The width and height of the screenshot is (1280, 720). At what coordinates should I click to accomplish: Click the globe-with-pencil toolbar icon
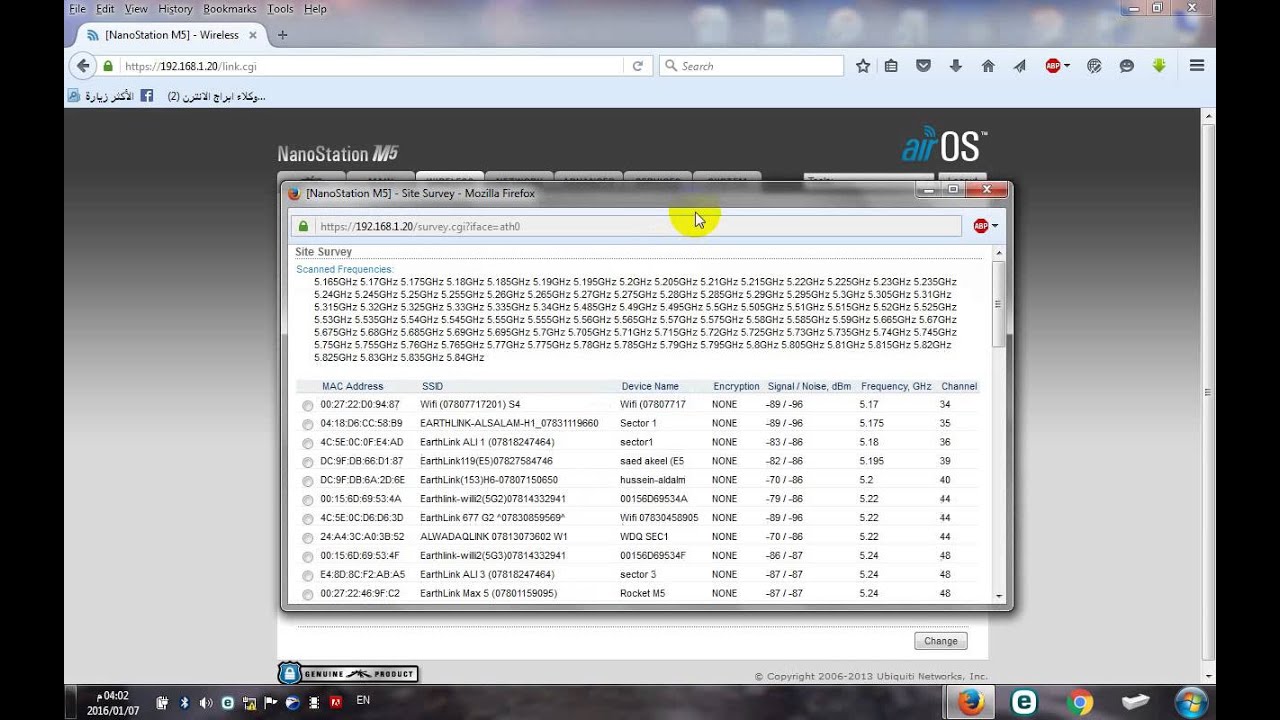[1094, 66]
